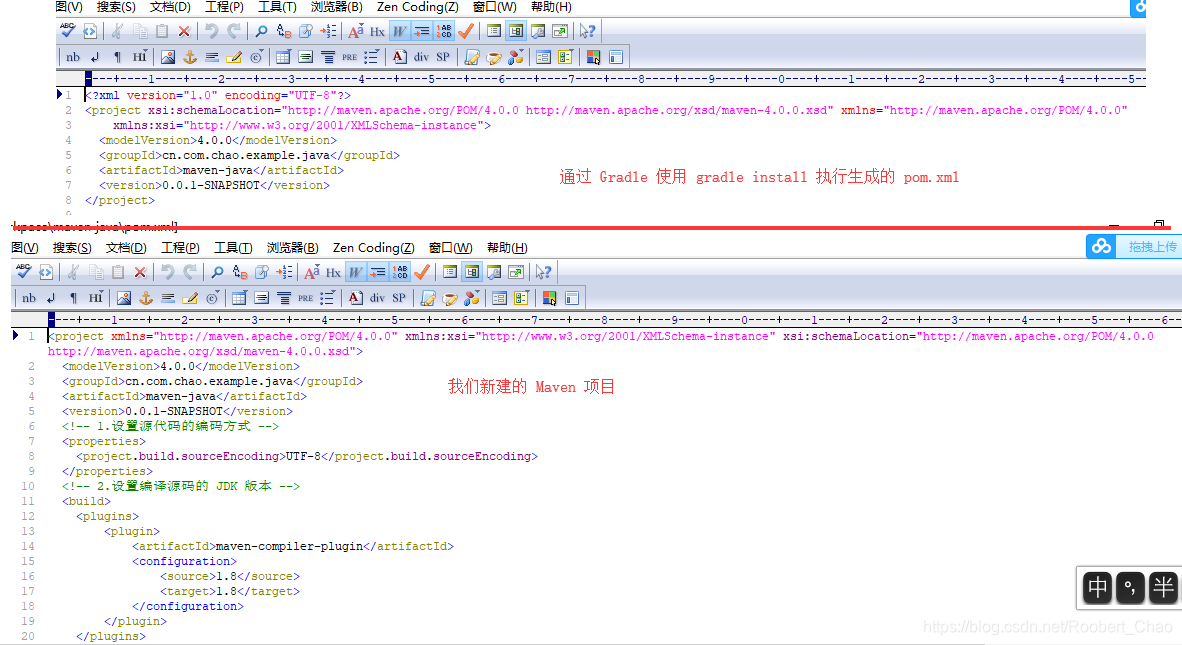The image size is (1182, 645).
Task: Click highlight comment pencil icon in lower toolbar
Action: coord(190,298)
